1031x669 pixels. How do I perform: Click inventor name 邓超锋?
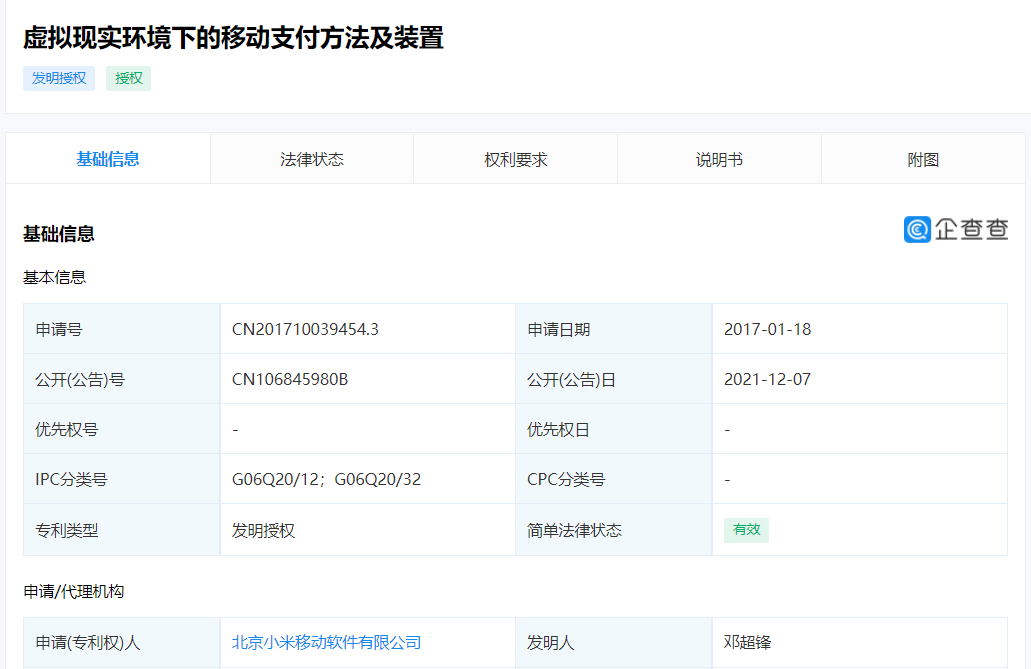tap(746, 642)
